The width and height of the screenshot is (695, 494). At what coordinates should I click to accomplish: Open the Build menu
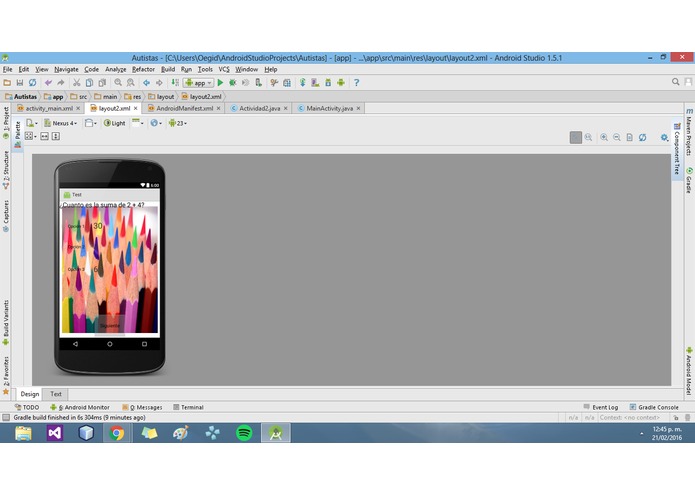coord(168,69)
